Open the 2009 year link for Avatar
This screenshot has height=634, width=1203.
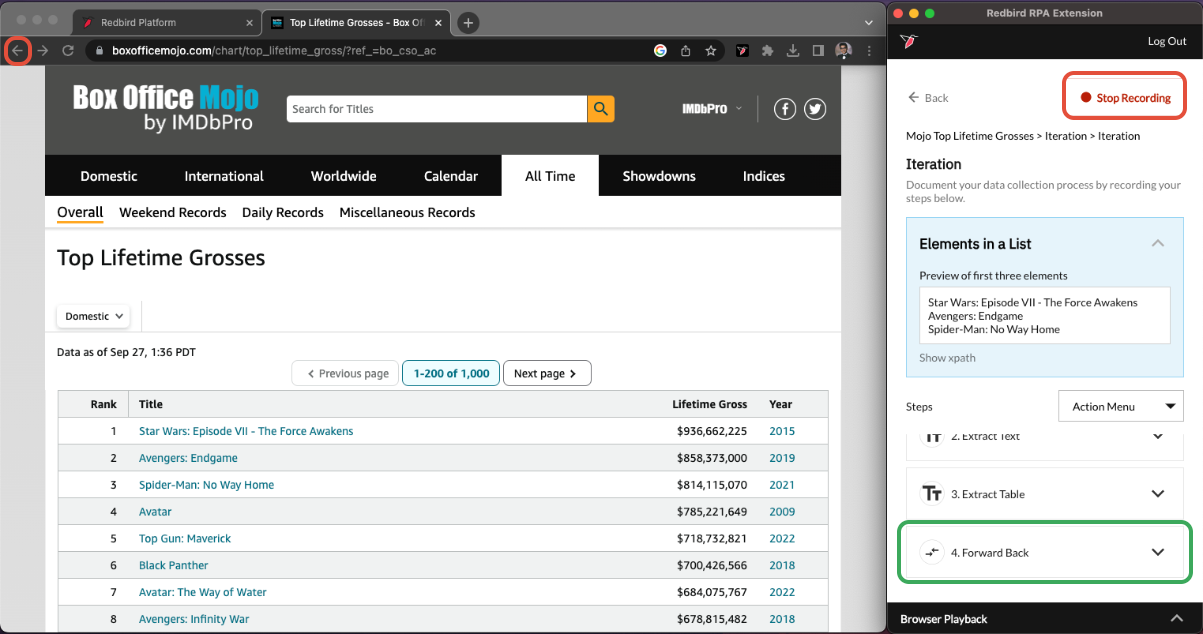[x=782, y=511]
